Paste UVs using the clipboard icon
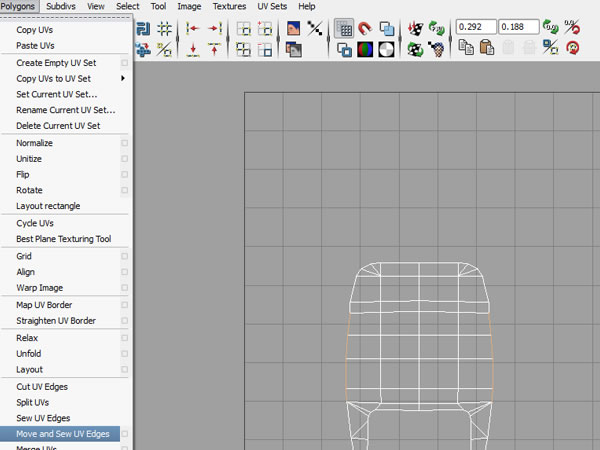 (x=487, y=48)
